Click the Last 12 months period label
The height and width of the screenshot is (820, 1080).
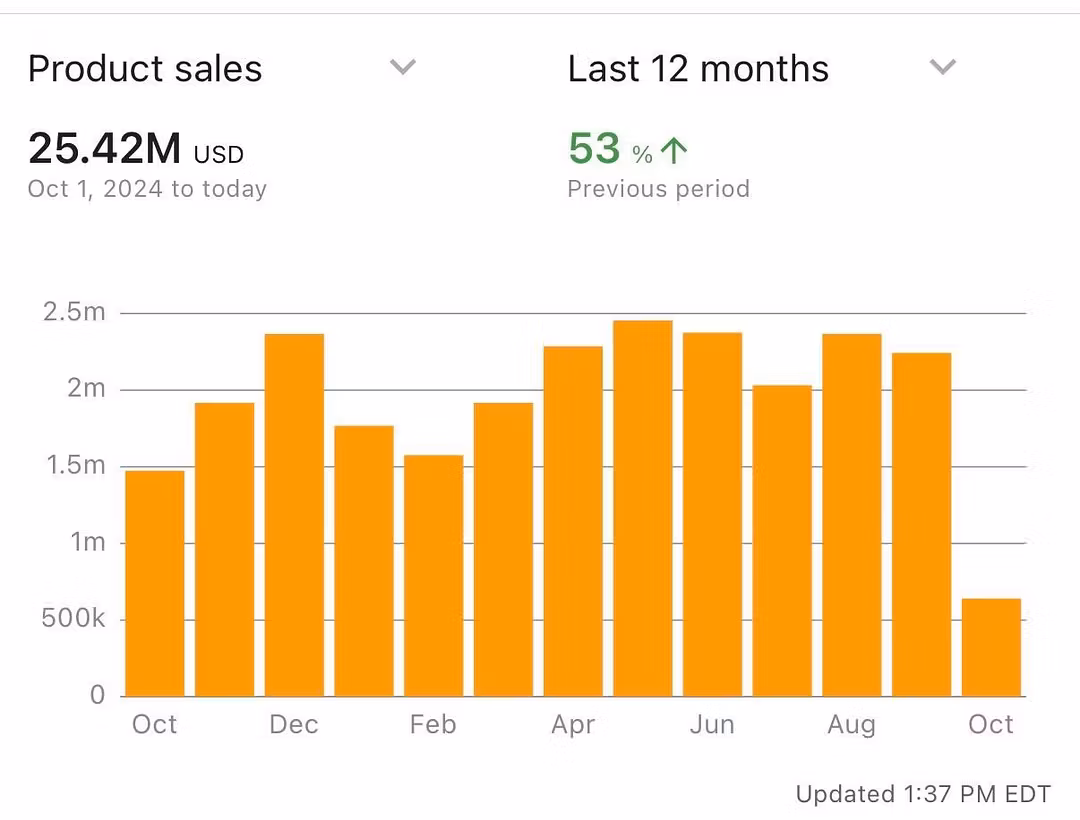point(698,69)
